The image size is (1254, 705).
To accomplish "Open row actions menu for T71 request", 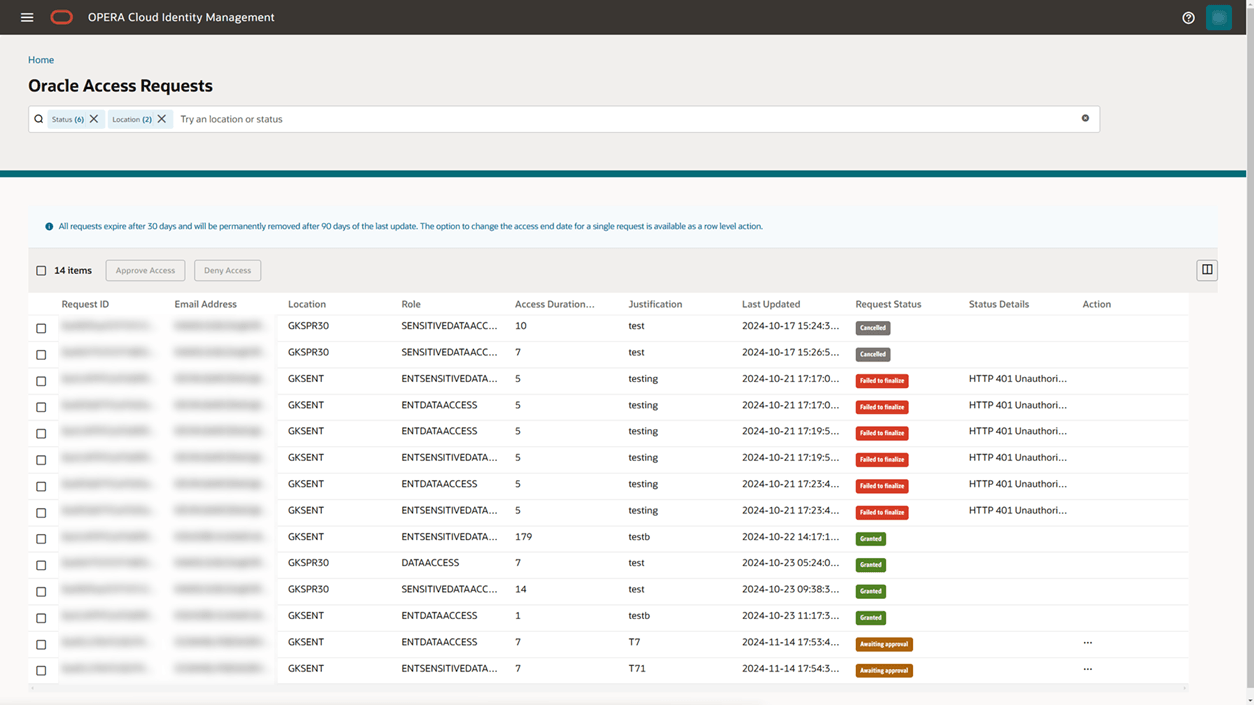I will pos(1088,668).
